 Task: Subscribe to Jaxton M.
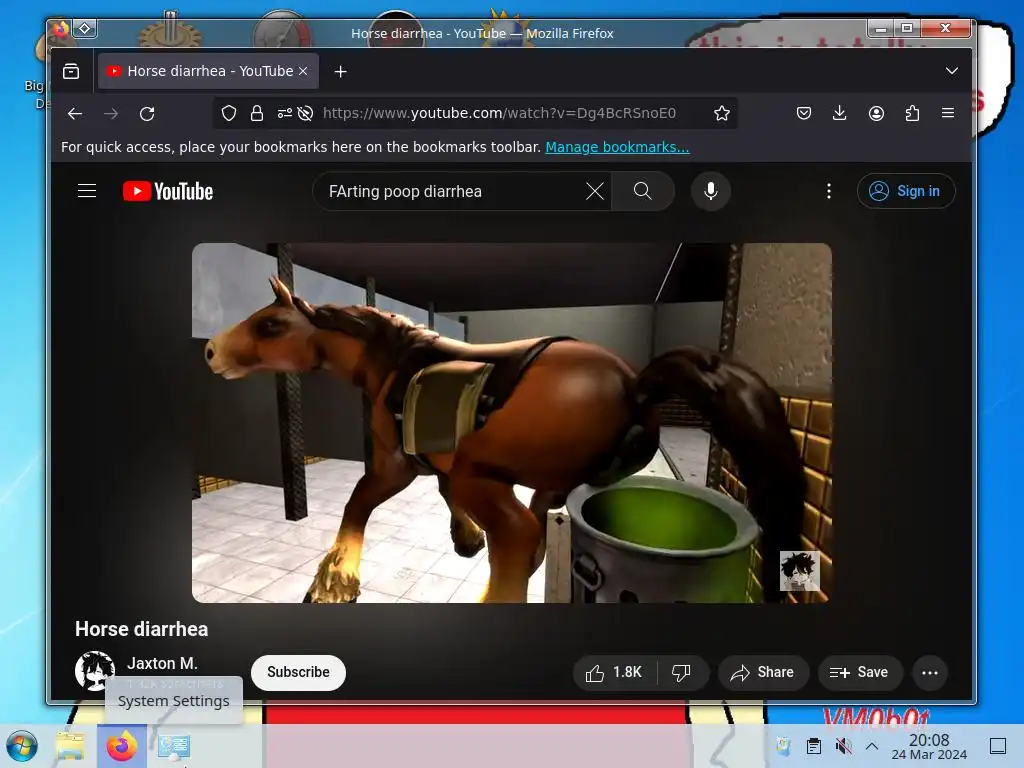298,672
